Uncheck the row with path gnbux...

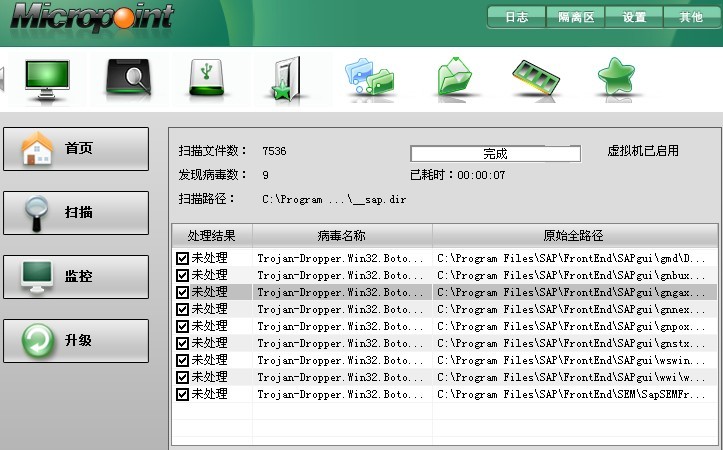click(x=183, y=275)
